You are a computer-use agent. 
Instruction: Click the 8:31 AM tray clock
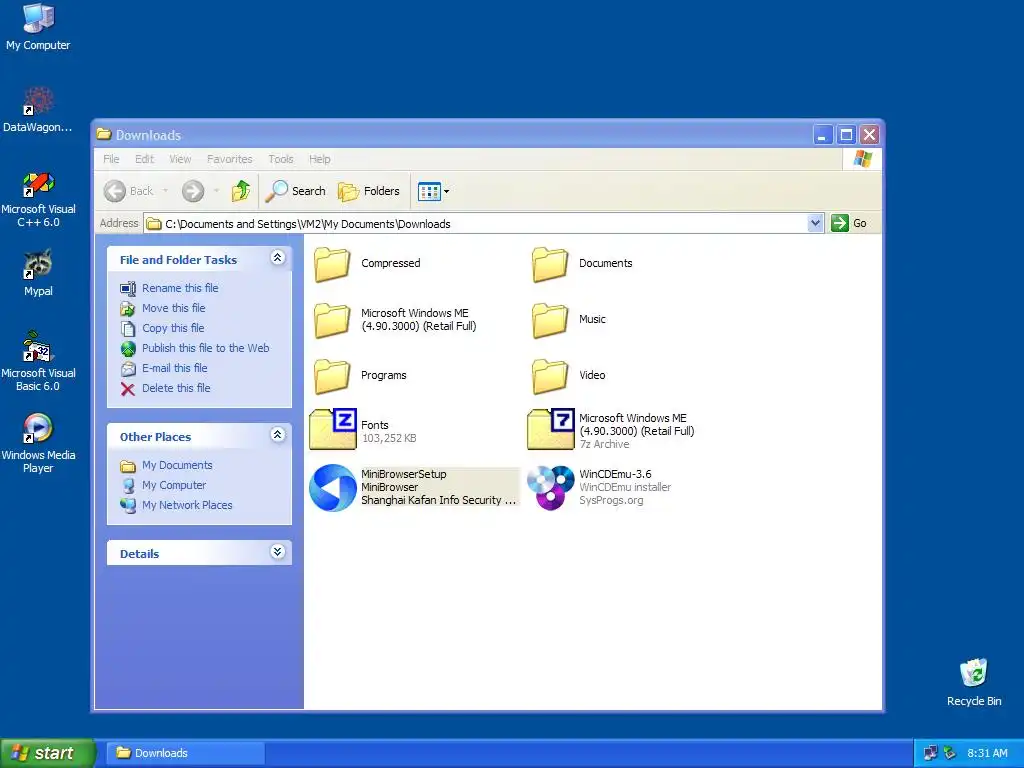point(987,754)
